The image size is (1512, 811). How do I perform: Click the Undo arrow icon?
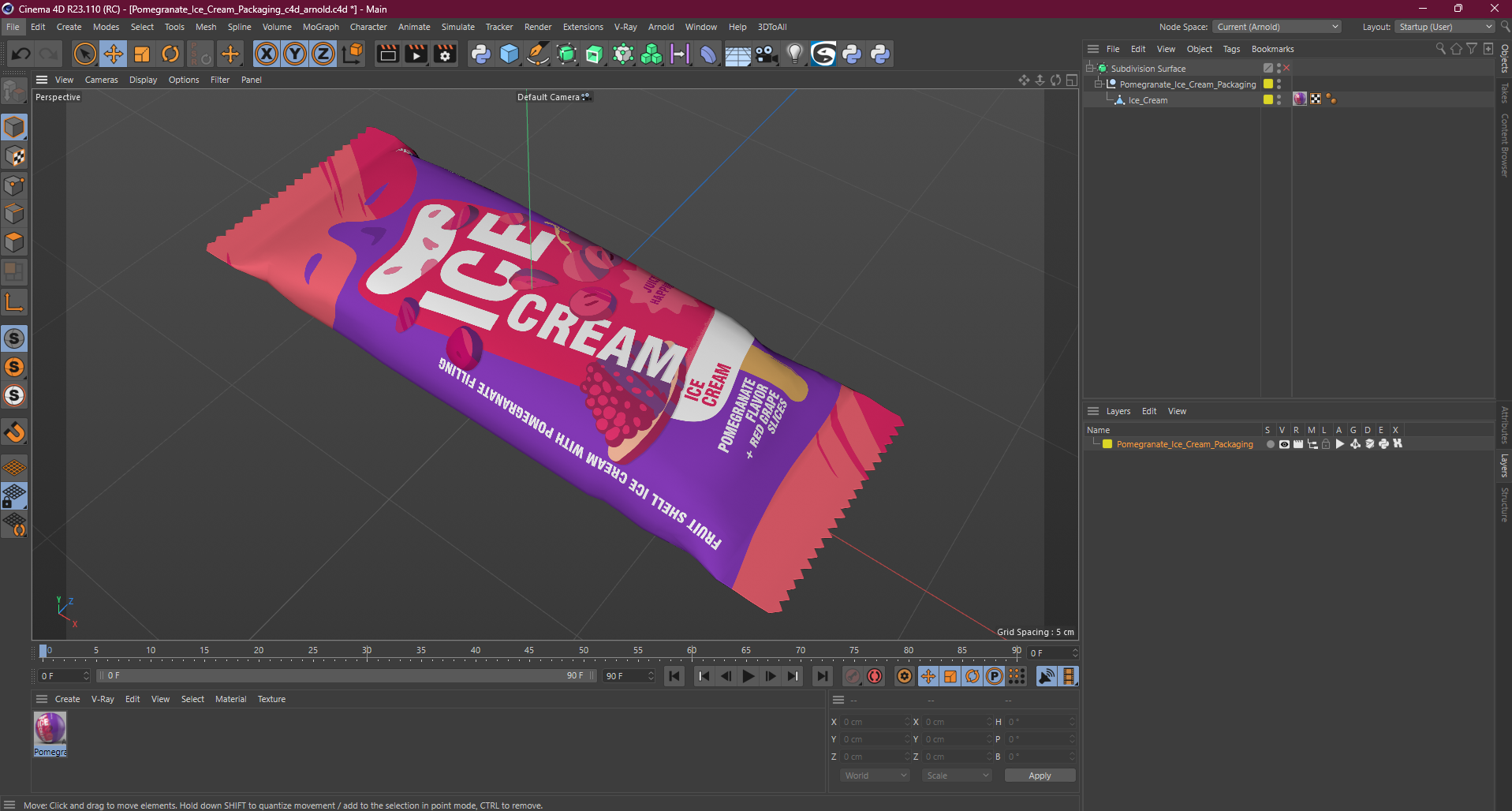(21, 54)
